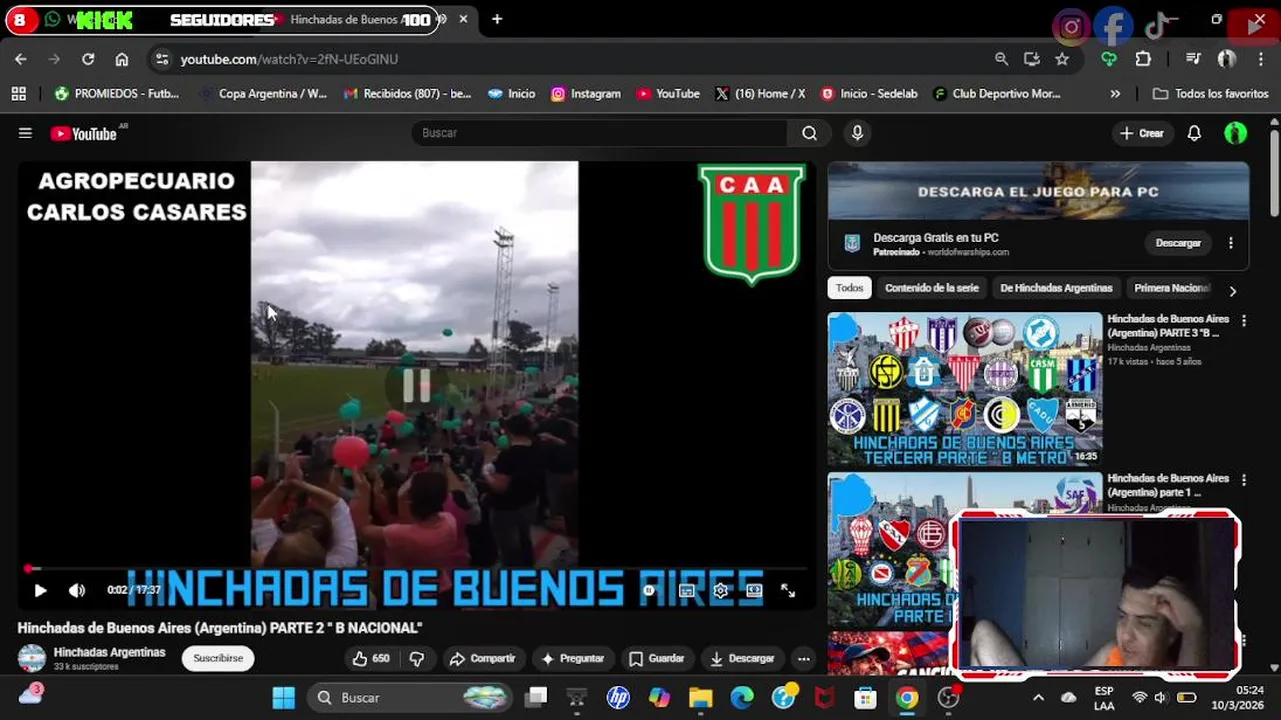Open the YouTube hamburger guide menu
The height and width of the screenshot is (720, 1281).
pyautogui.click(x=25, y=133)
